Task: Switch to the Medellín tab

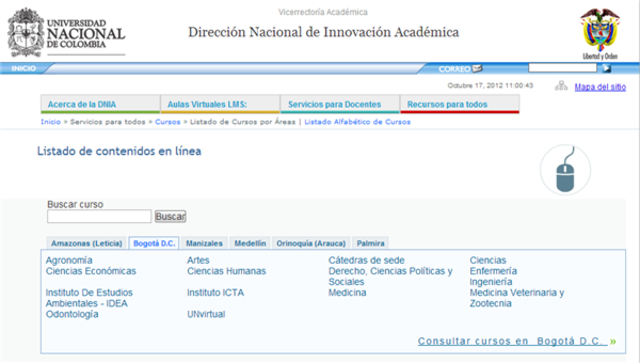Action: (250, 243)
